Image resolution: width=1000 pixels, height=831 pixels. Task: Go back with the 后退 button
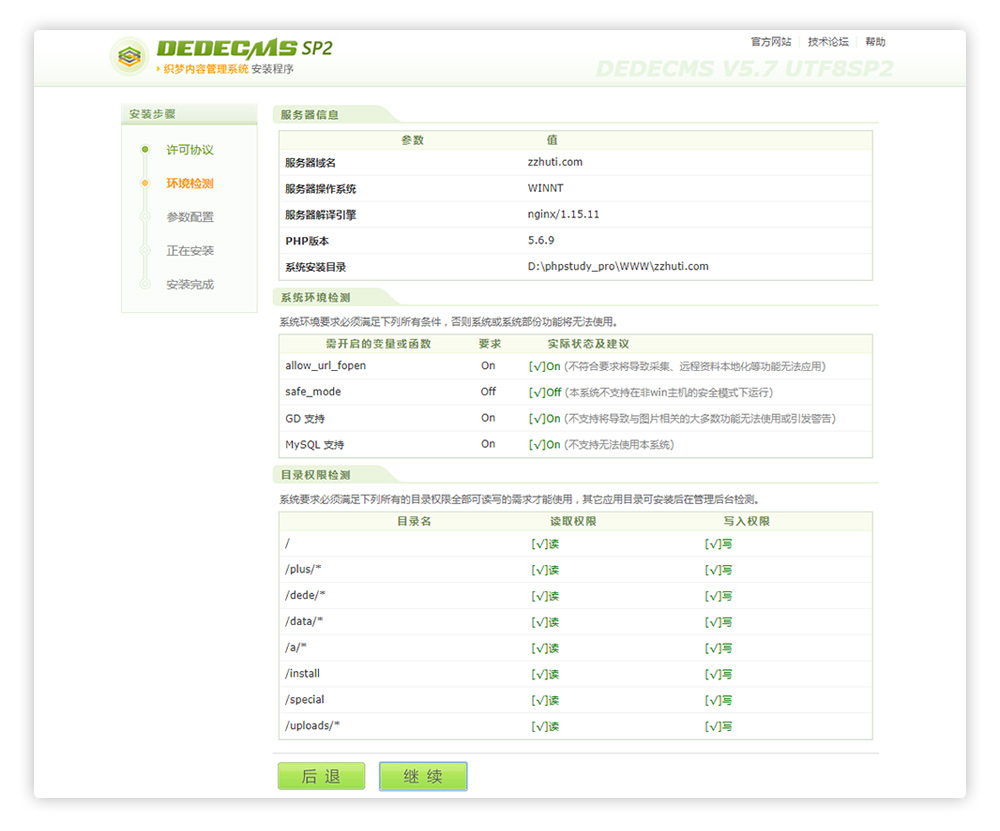[x=321, y=776]
